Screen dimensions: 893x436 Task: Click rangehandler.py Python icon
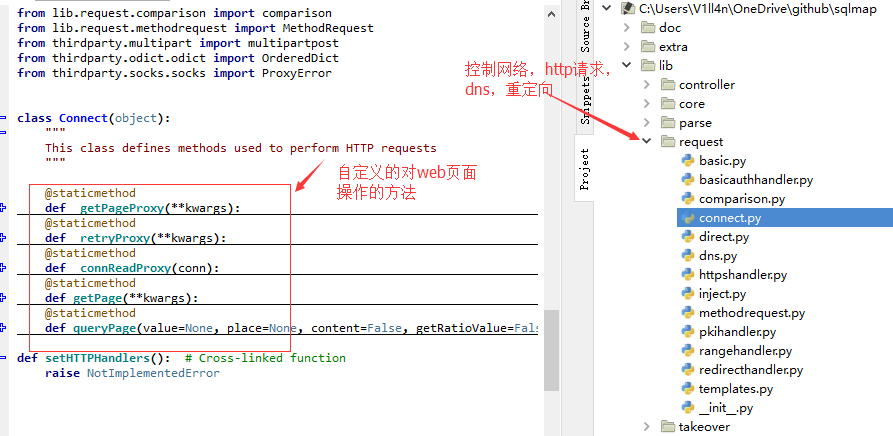(x=689, y=351)
